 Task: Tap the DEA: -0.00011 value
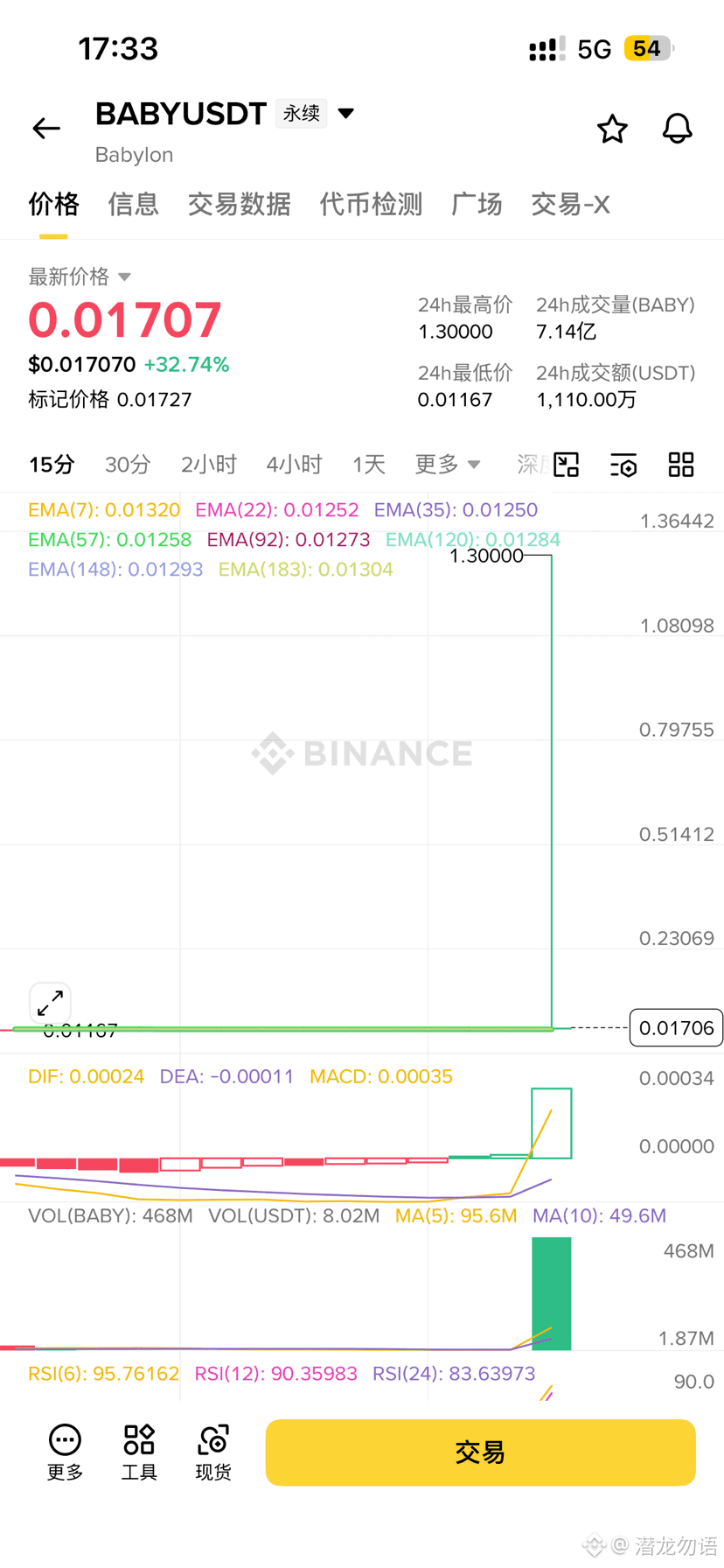click(226, 1076)
